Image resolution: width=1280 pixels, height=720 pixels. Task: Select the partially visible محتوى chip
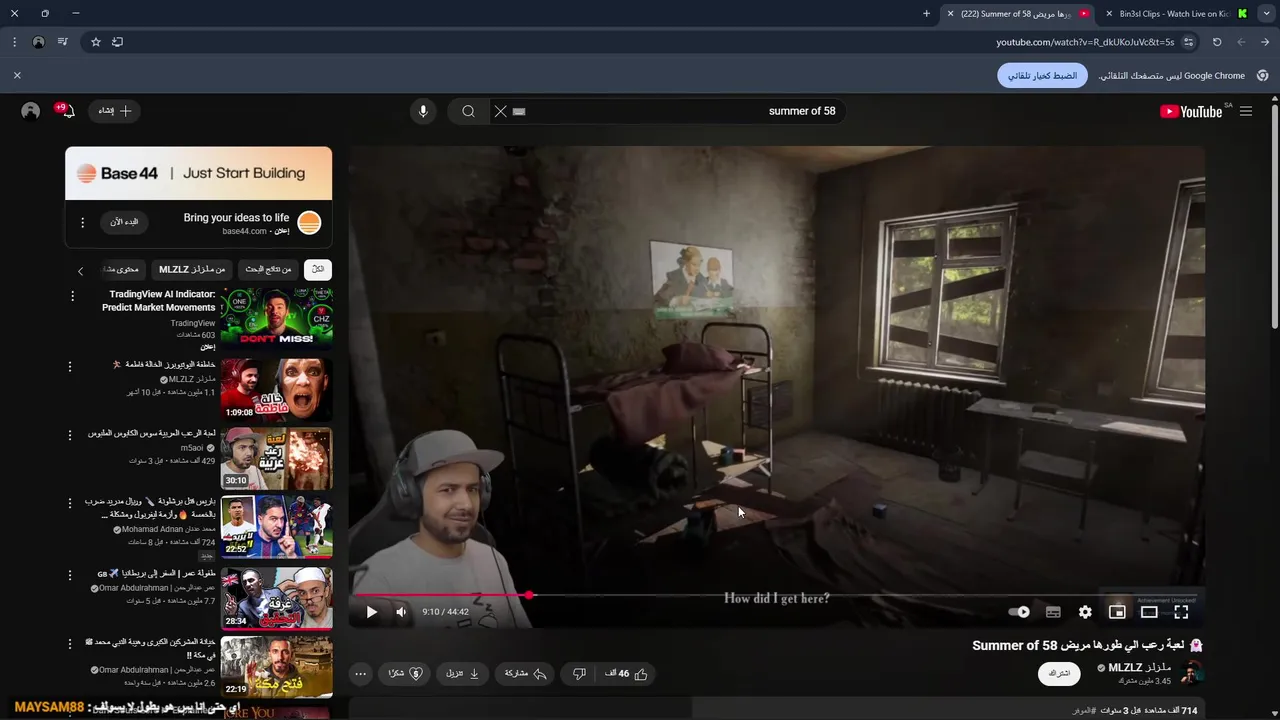click(x=121, y=269)
